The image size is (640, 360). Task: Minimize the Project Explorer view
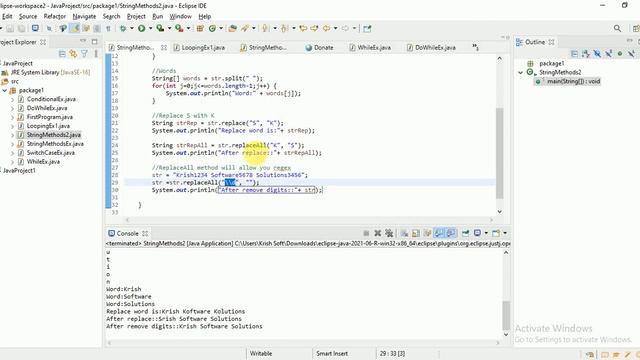pyautogui.click(x=83, y=41)
